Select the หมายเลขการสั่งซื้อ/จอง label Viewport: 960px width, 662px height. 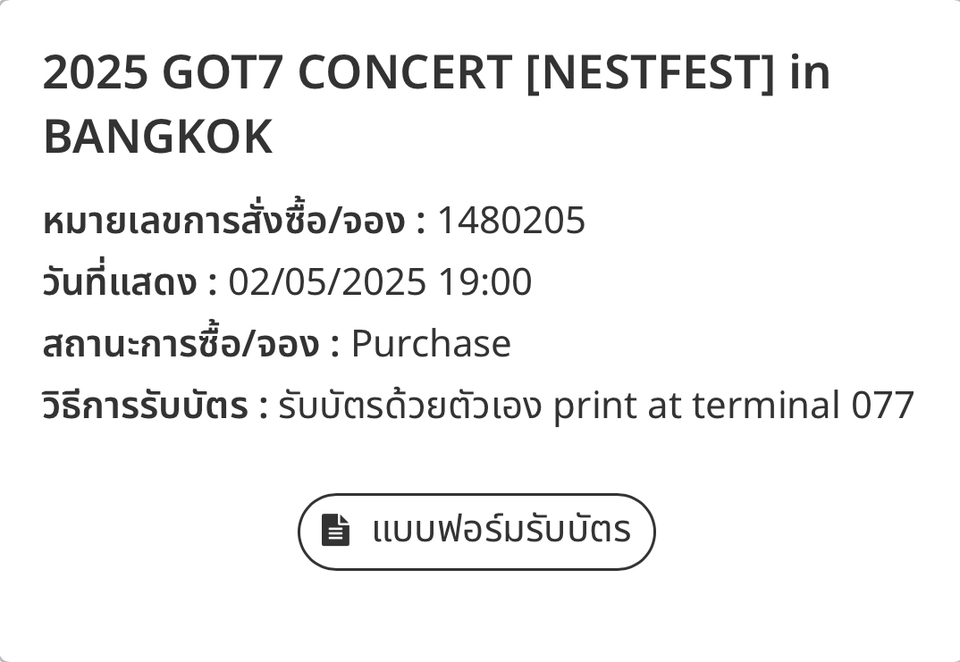pos(225,220)
